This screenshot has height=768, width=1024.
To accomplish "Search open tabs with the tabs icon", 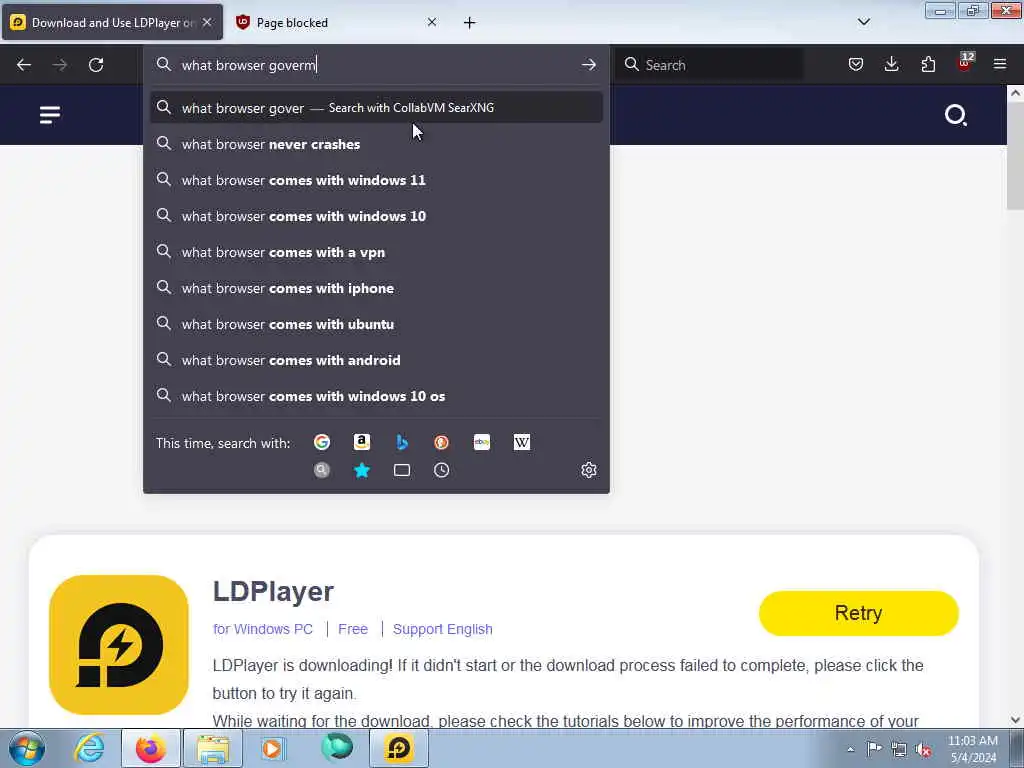I will pos(402,470).
